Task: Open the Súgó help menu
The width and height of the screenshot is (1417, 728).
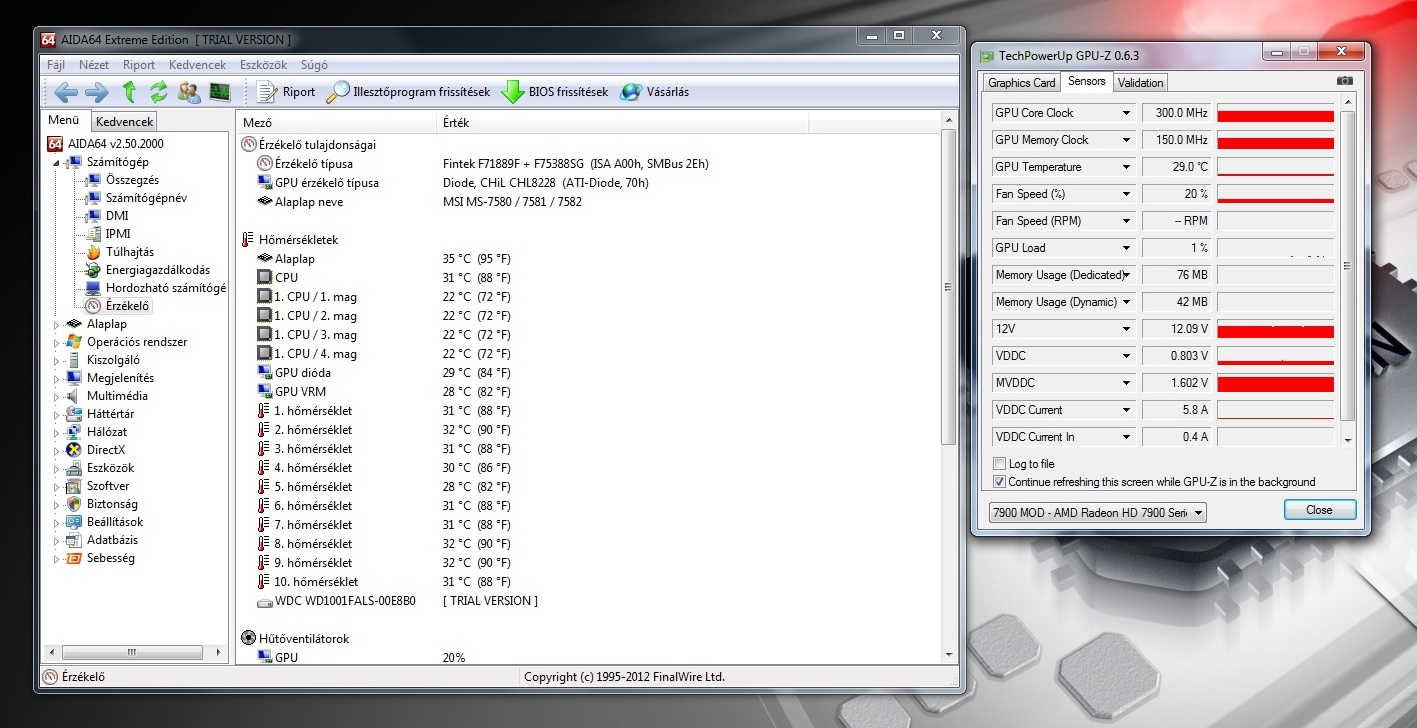Action: 314,65
